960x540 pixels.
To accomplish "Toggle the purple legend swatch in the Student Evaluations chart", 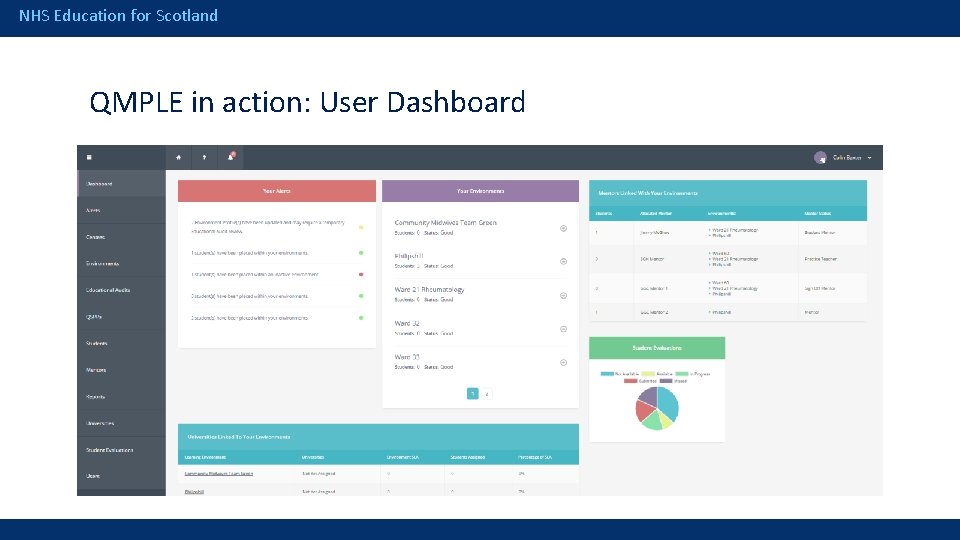I will tap(666, 381).
